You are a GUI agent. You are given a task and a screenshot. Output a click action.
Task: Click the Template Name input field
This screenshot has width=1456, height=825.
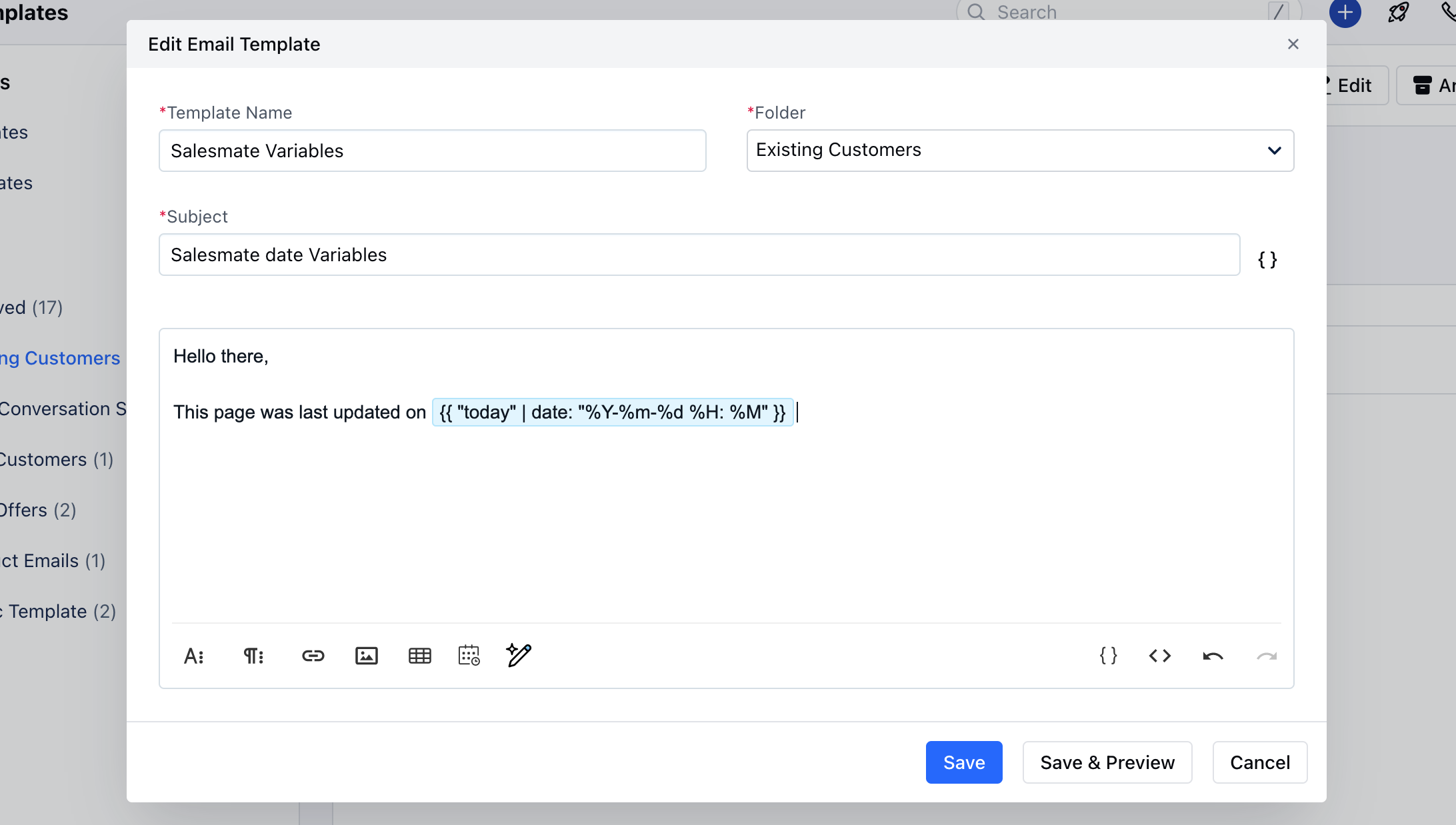[x=433, y=151]
